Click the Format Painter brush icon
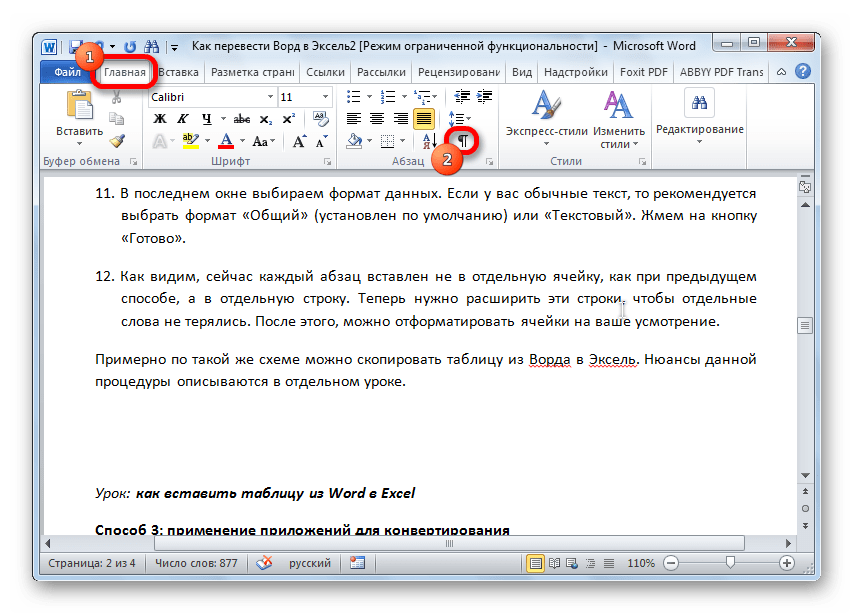 coord(117,141)
